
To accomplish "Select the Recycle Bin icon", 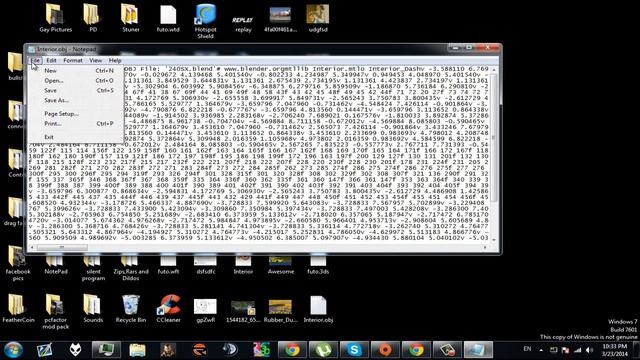I will 131,309.
